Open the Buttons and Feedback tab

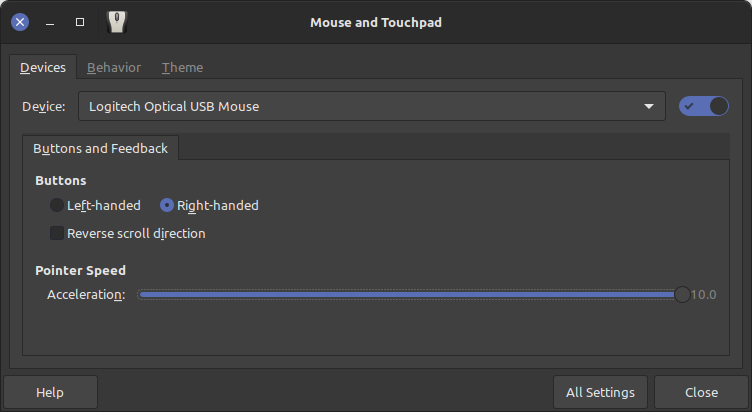[100, 148]
